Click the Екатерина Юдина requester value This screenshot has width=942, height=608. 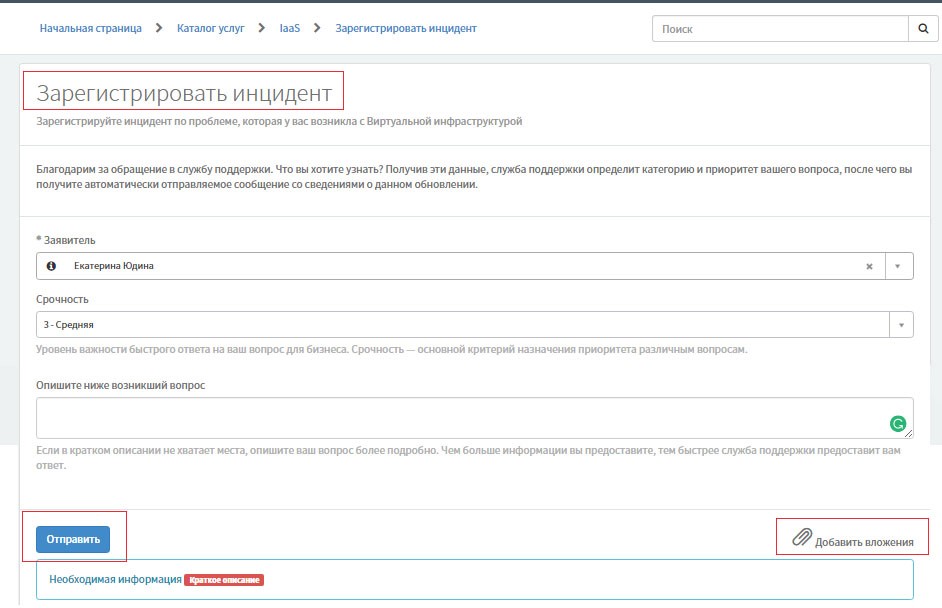(114, 266)
